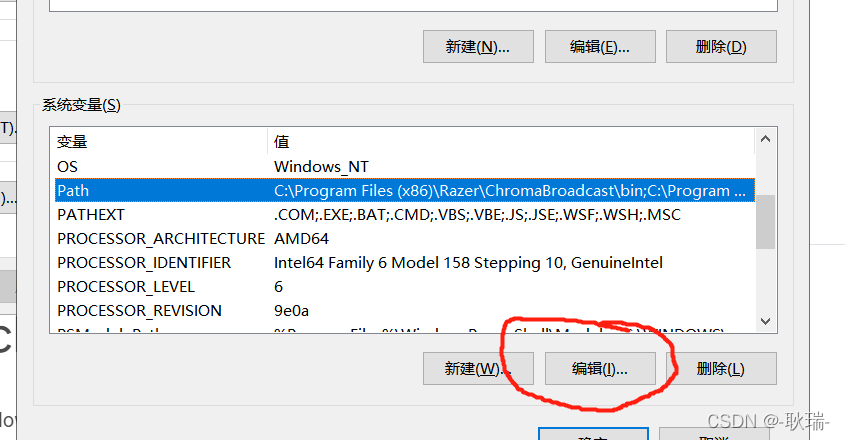Select the PROCESSOR_IDENTIFIER variable row
Screen dimensions: 845x440
405,263
